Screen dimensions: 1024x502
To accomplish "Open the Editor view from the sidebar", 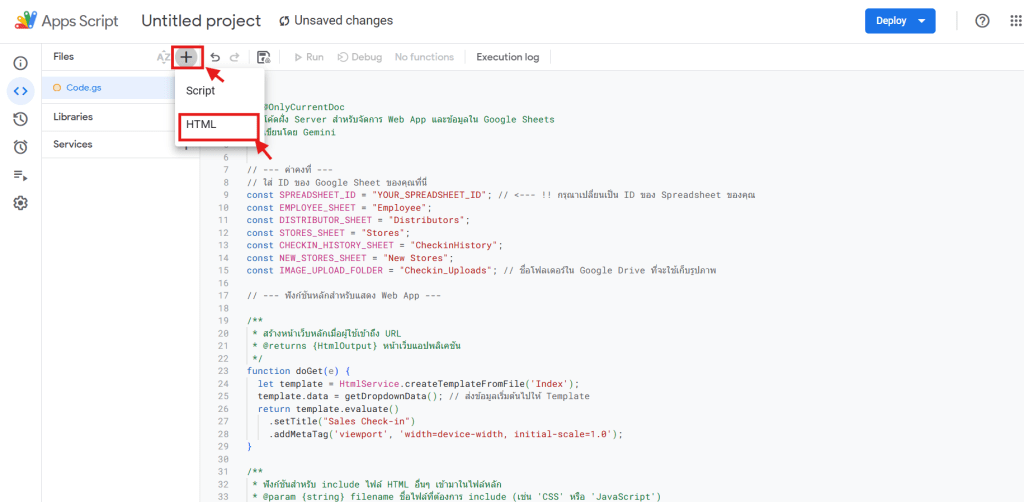I will click(x=20, y=91).
